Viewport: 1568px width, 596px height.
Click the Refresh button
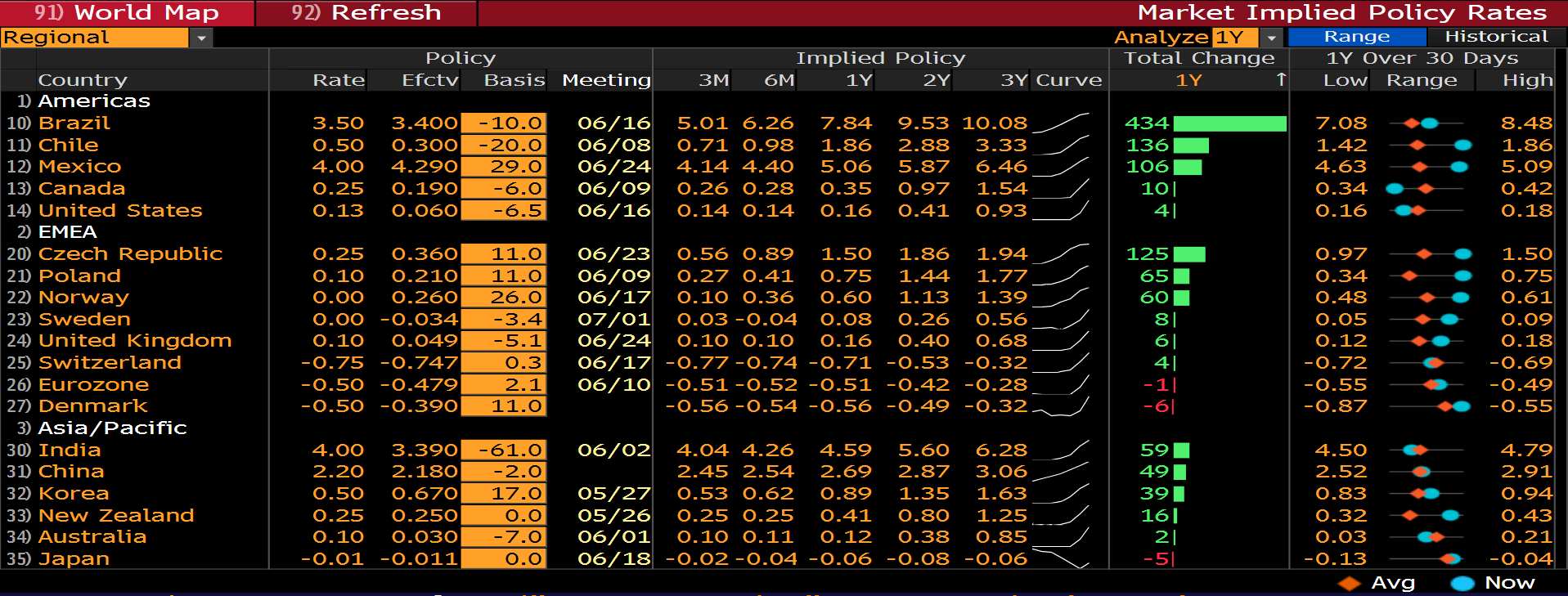click(x=366, y=13)
